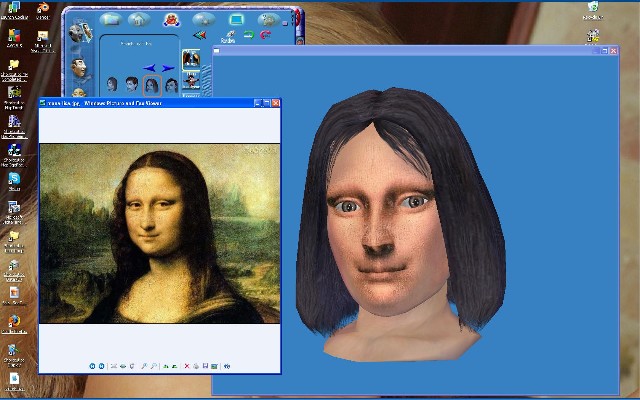Image resolution: width=640 pixels, height=400 pixels.
Task: Click the green undo arrow
Action: click(249, 35)
